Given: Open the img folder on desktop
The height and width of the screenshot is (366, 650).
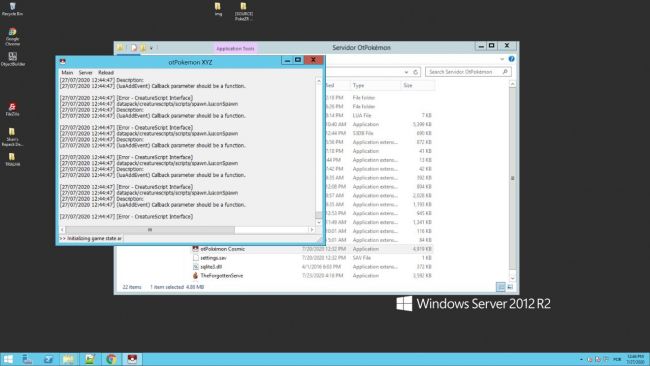Looking at the screenshot, I should [218, 9].
